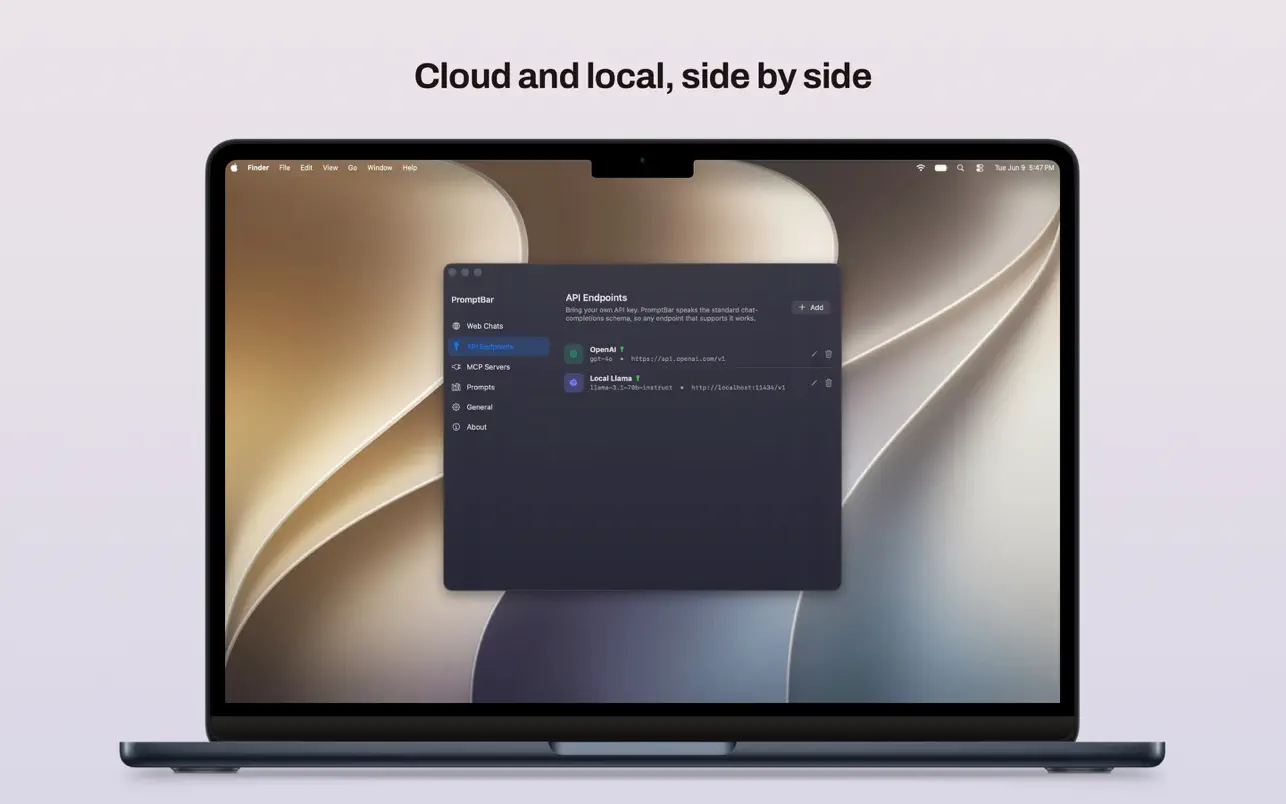Edit the Local Llama endpoint pencil icon
This screenshot has width=1286, height=804.
pyautogui.click(x=814, y=383)
